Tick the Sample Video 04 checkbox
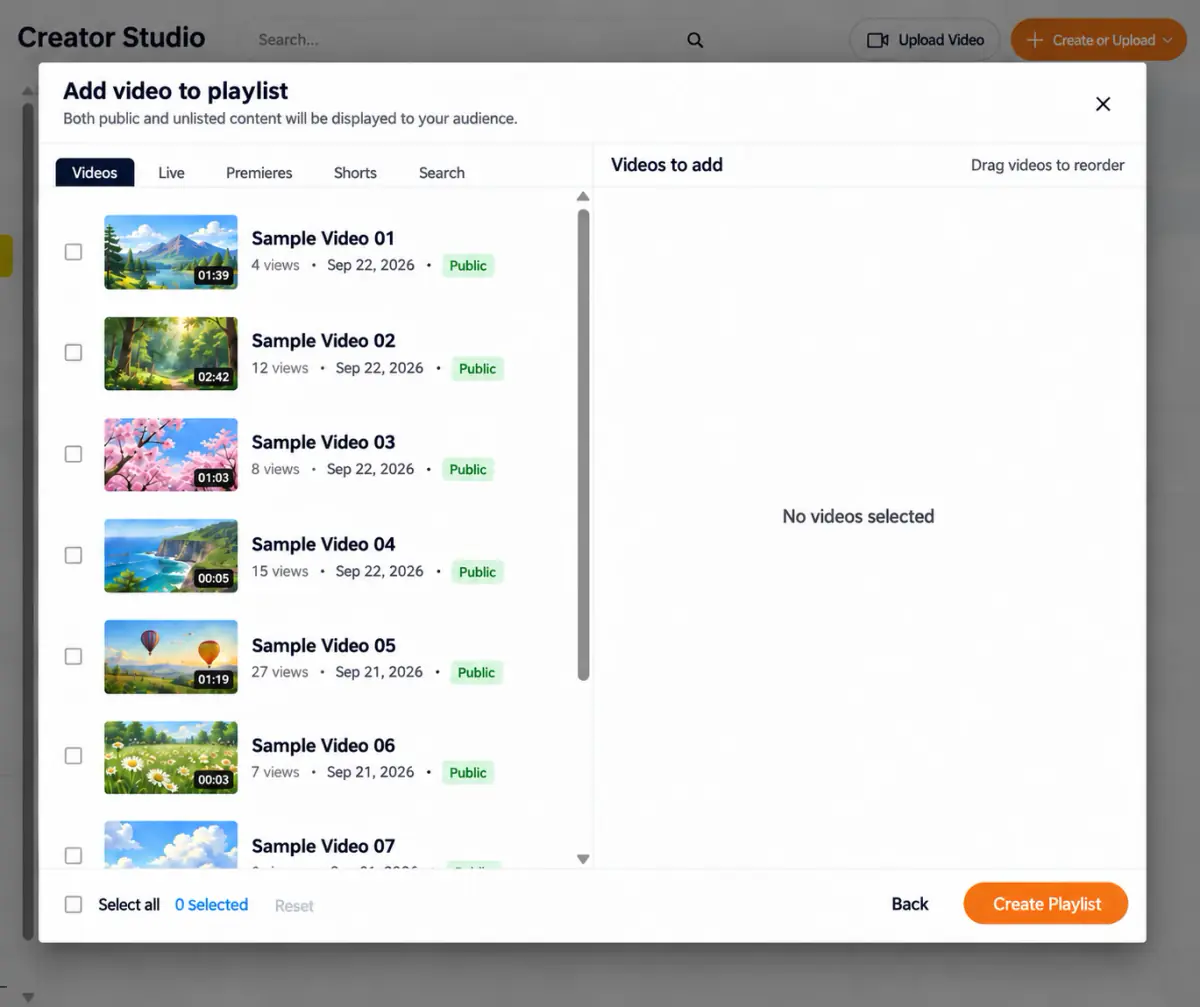Viewport: 1200px width, 1007px height. coord(73,555)
